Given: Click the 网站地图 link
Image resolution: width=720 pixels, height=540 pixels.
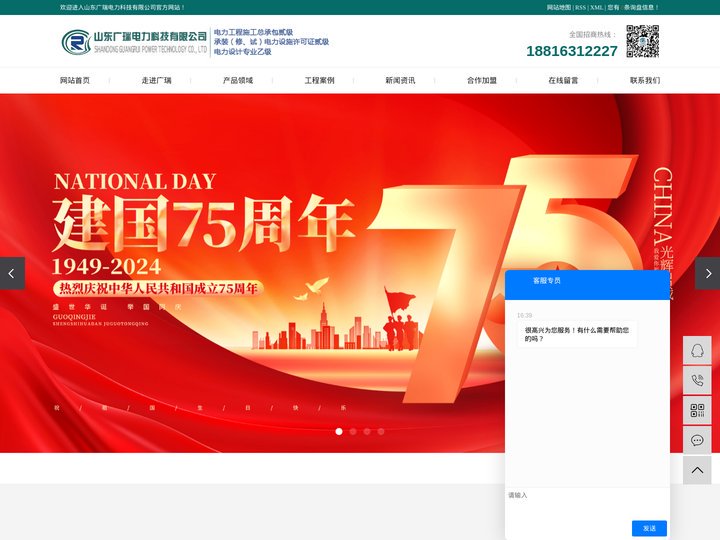Looking at the screenshot, I should click(559, 7).
